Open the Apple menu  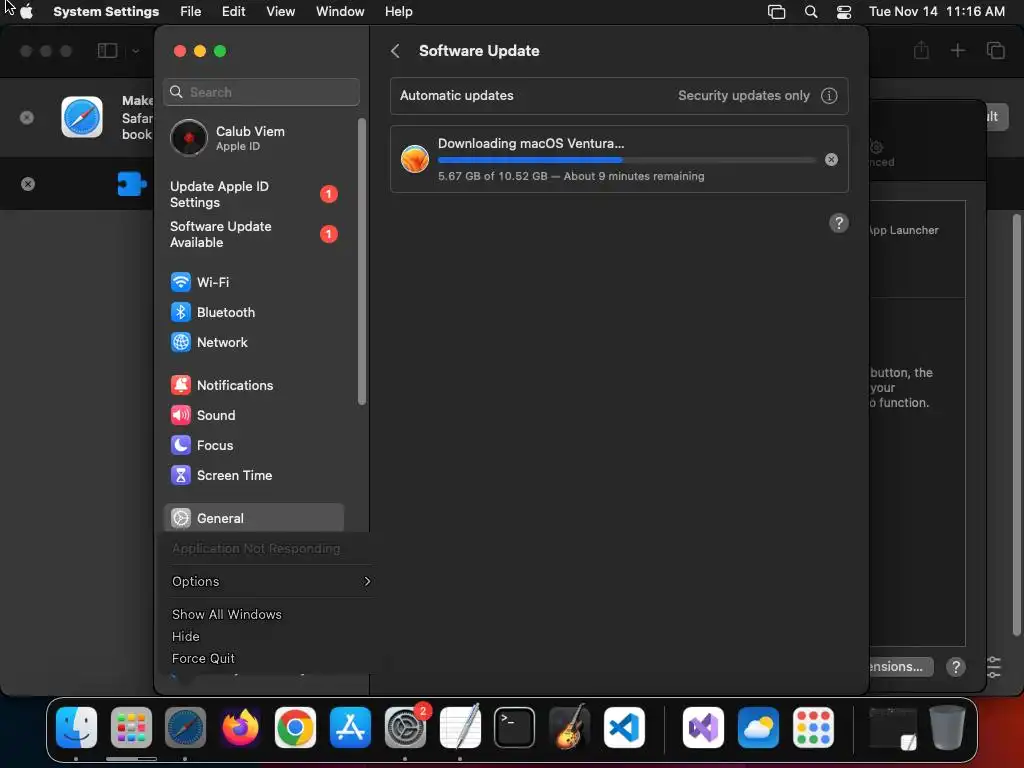pos(27,12)
